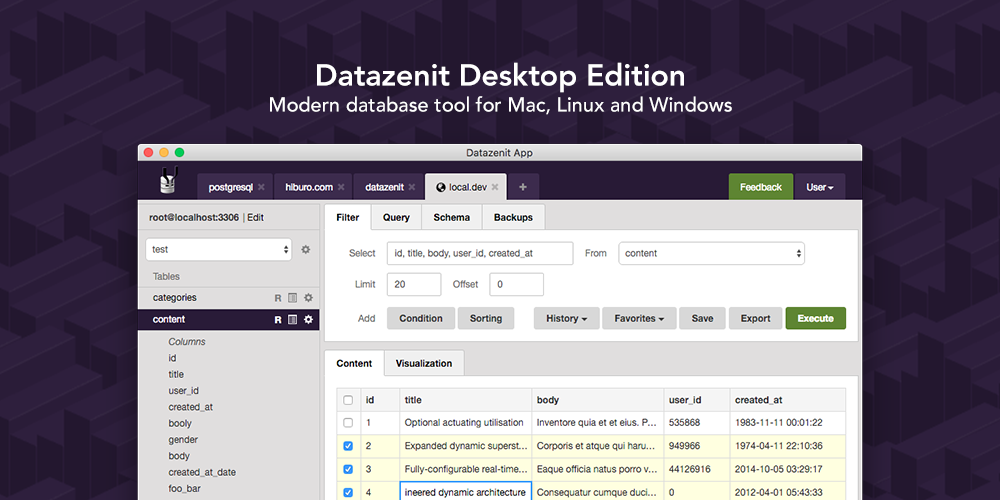The width and height of the screenshot is (1000, 500).
Task: Expand the From table dropdown showing content
Action: tap(711, 254)
